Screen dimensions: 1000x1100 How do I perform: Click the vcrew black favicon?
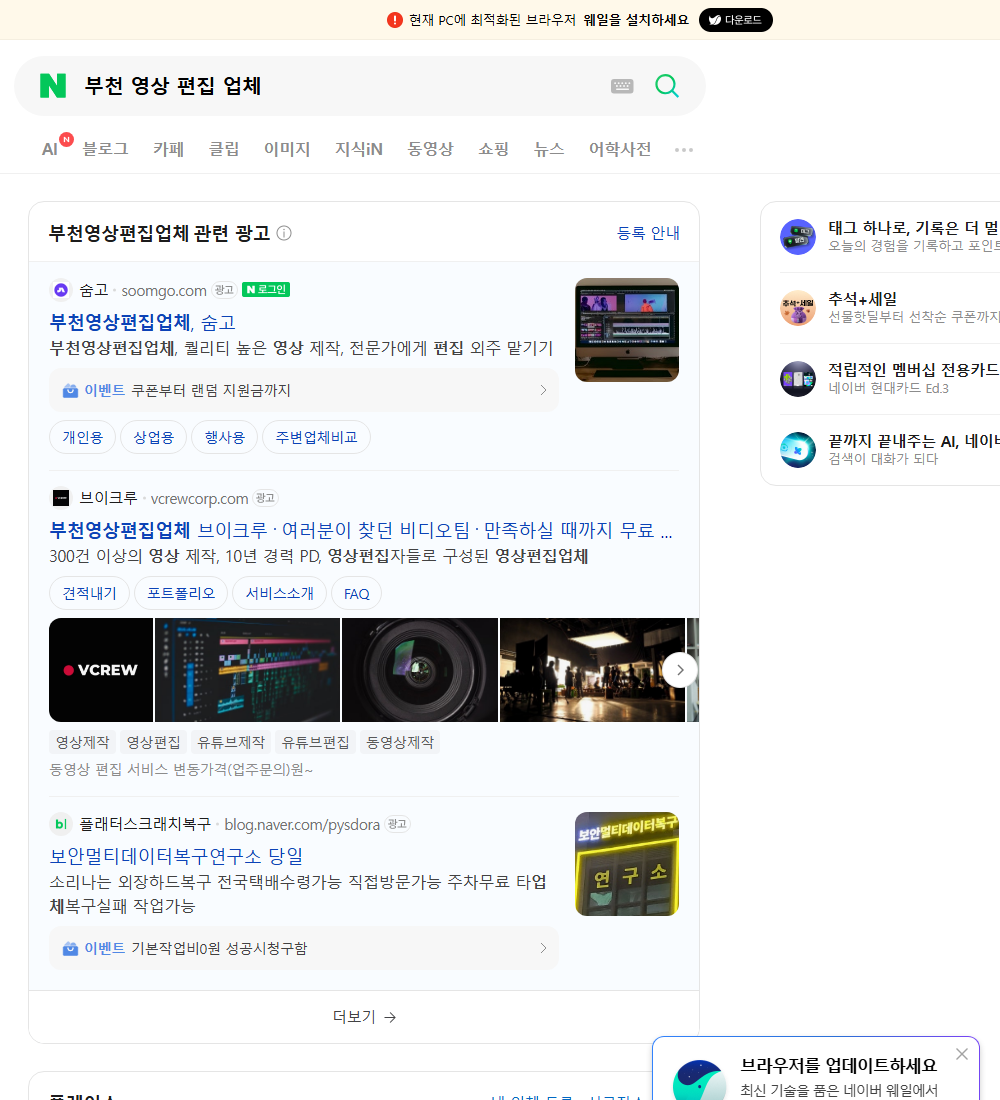pyautogui.click(x=61, y=498)
